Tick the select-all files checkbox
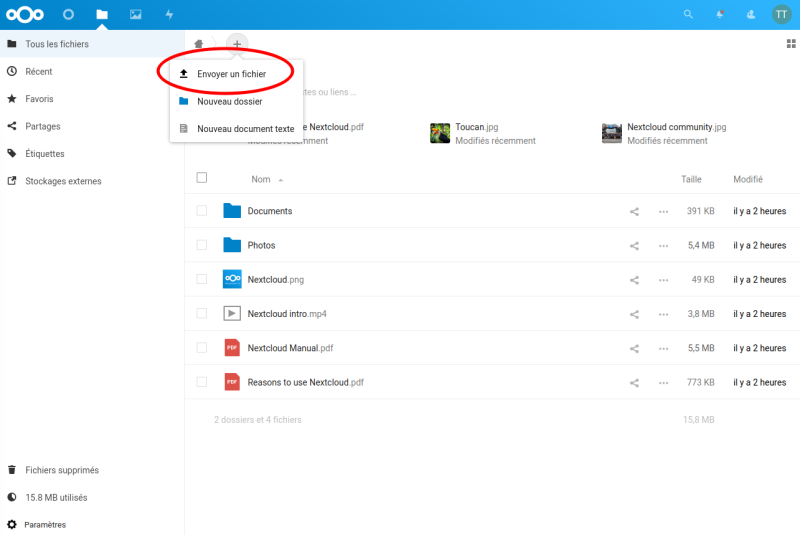 pos(202,178)
